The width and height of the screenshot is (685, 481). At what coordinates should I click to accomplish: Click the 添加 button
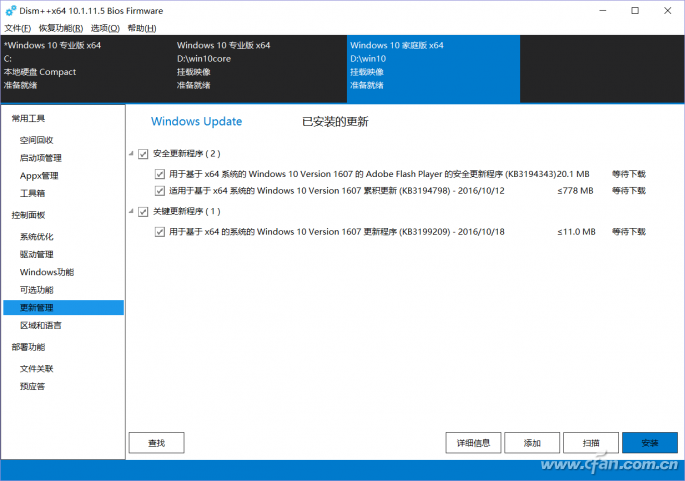coord(532,443)
